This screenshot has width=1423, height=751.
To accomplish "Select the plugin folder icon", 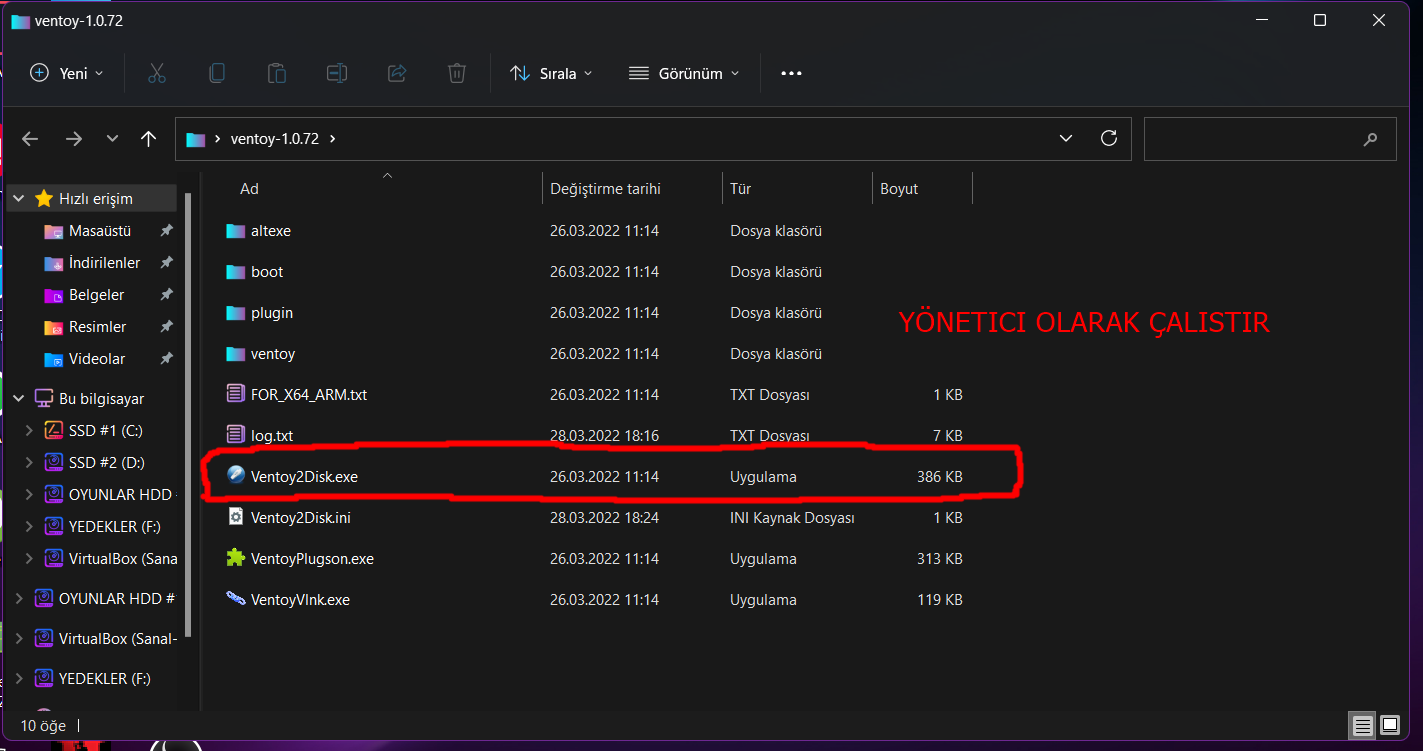I will point(236,313).
